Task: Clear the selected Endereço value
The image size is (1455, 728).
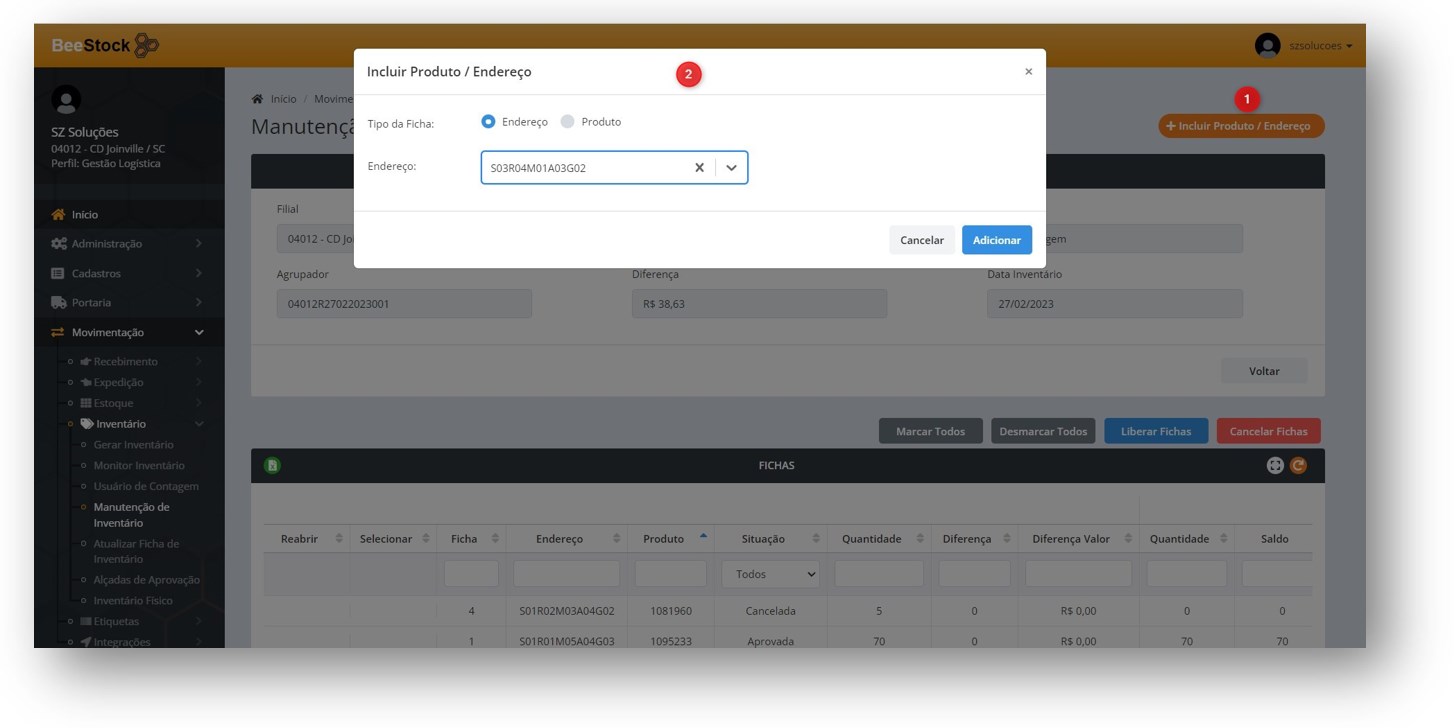Action: [x=699, y=168]
